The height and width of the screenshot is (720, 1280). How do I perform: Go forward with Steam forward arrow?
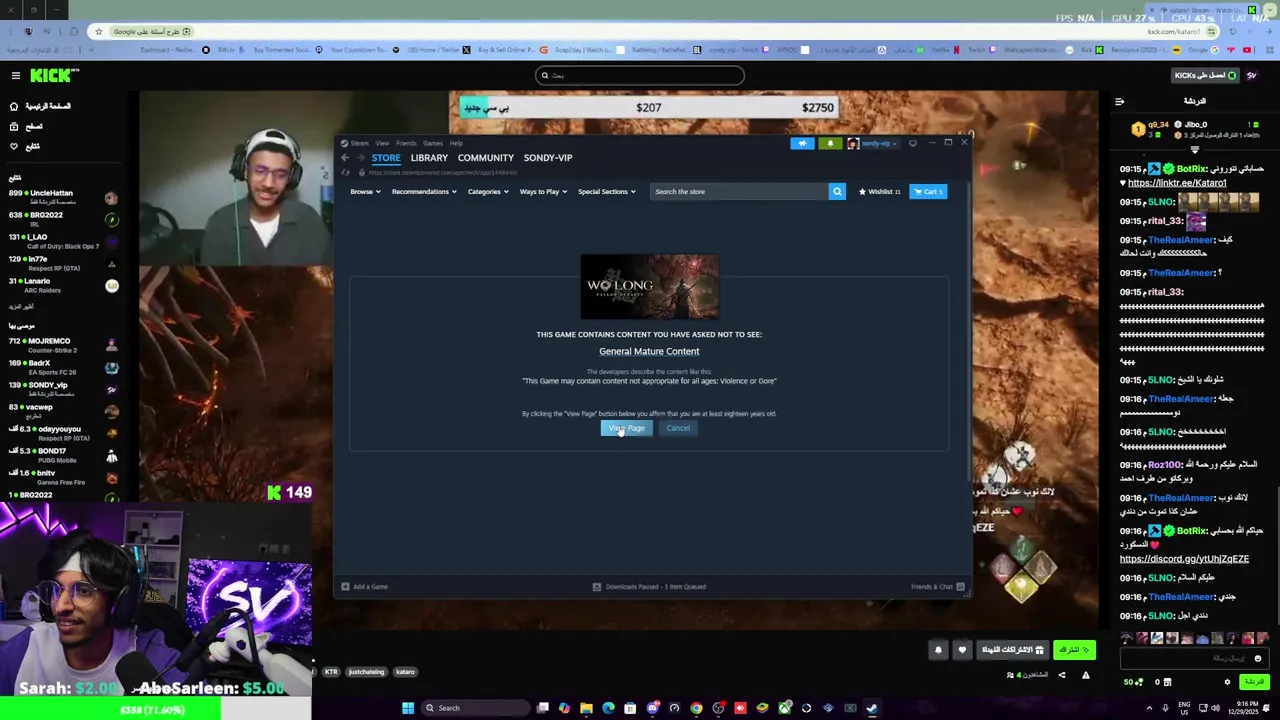click(359, 158)
